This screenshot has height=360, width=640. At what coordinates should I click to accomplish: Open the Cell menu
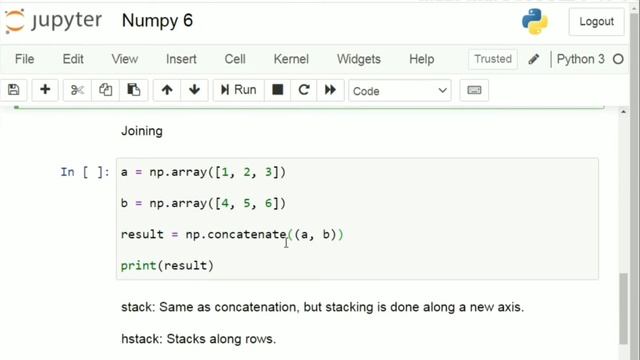coord(235,59)
